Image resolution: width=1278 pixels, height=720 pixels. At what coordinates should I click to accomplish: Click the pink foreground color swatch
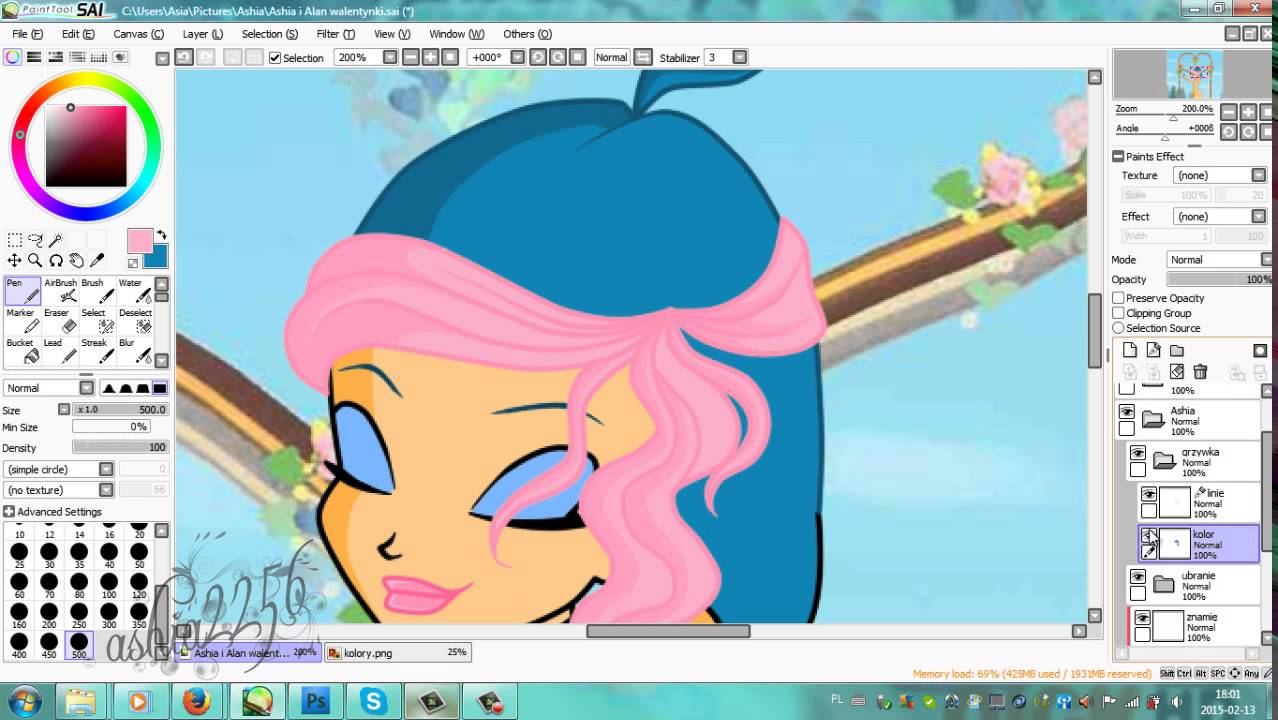[139, 241]
